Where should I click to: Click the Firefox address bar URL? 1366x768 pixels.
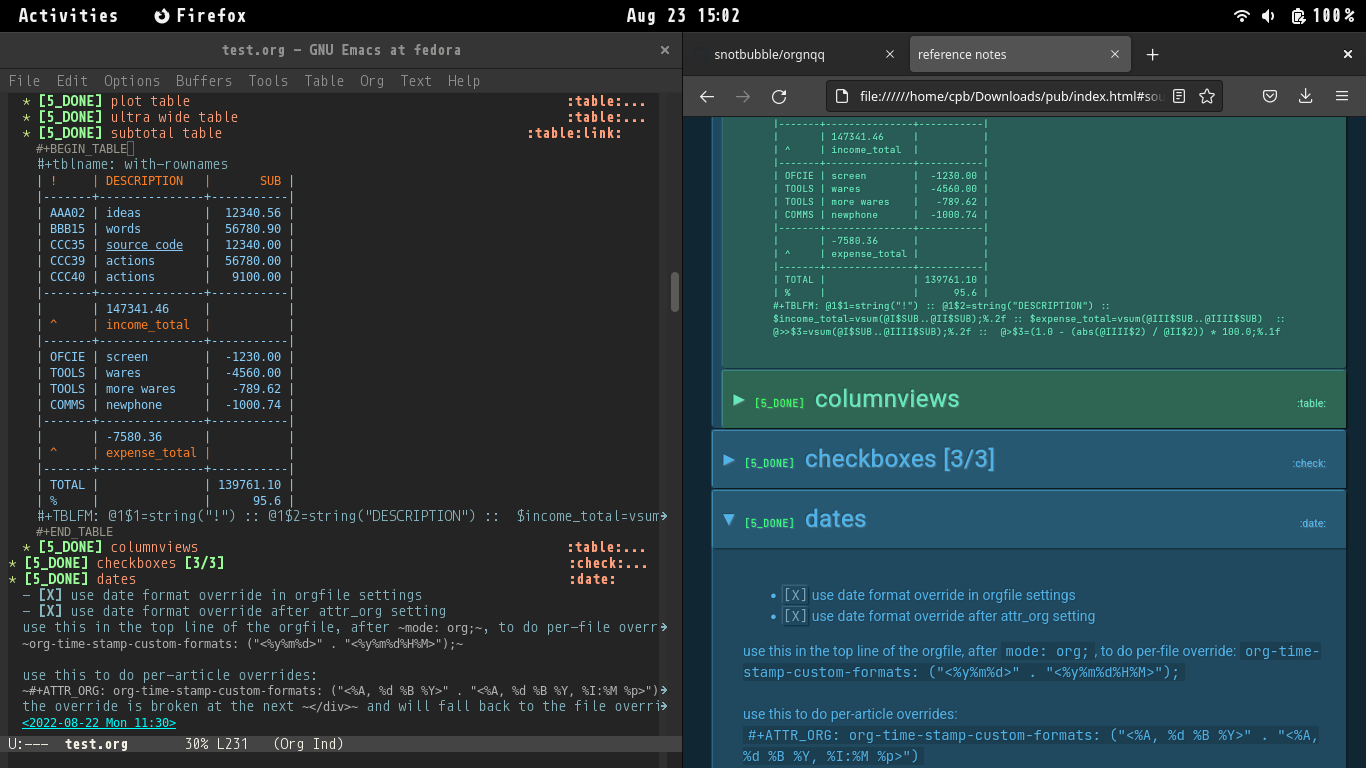[x=1010, y=96]
